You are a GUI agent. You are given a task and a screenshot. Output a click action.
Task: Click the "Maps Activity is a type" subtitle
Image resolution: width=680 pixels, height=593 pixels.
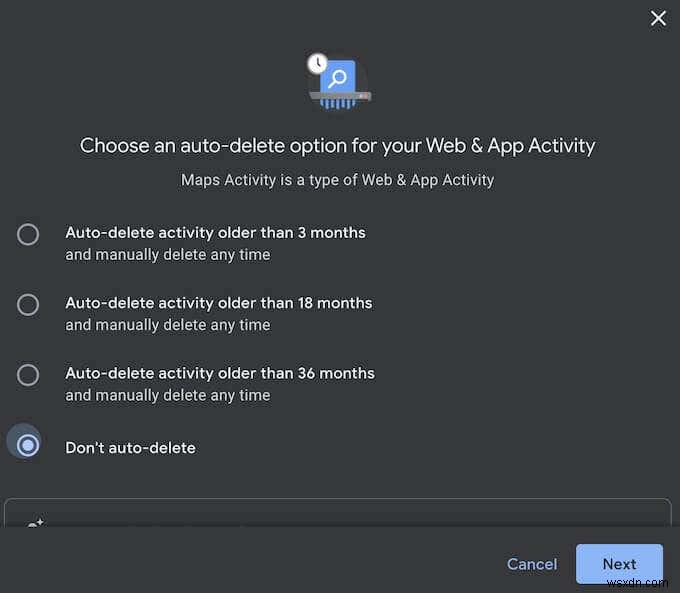(x=337, y=180)
